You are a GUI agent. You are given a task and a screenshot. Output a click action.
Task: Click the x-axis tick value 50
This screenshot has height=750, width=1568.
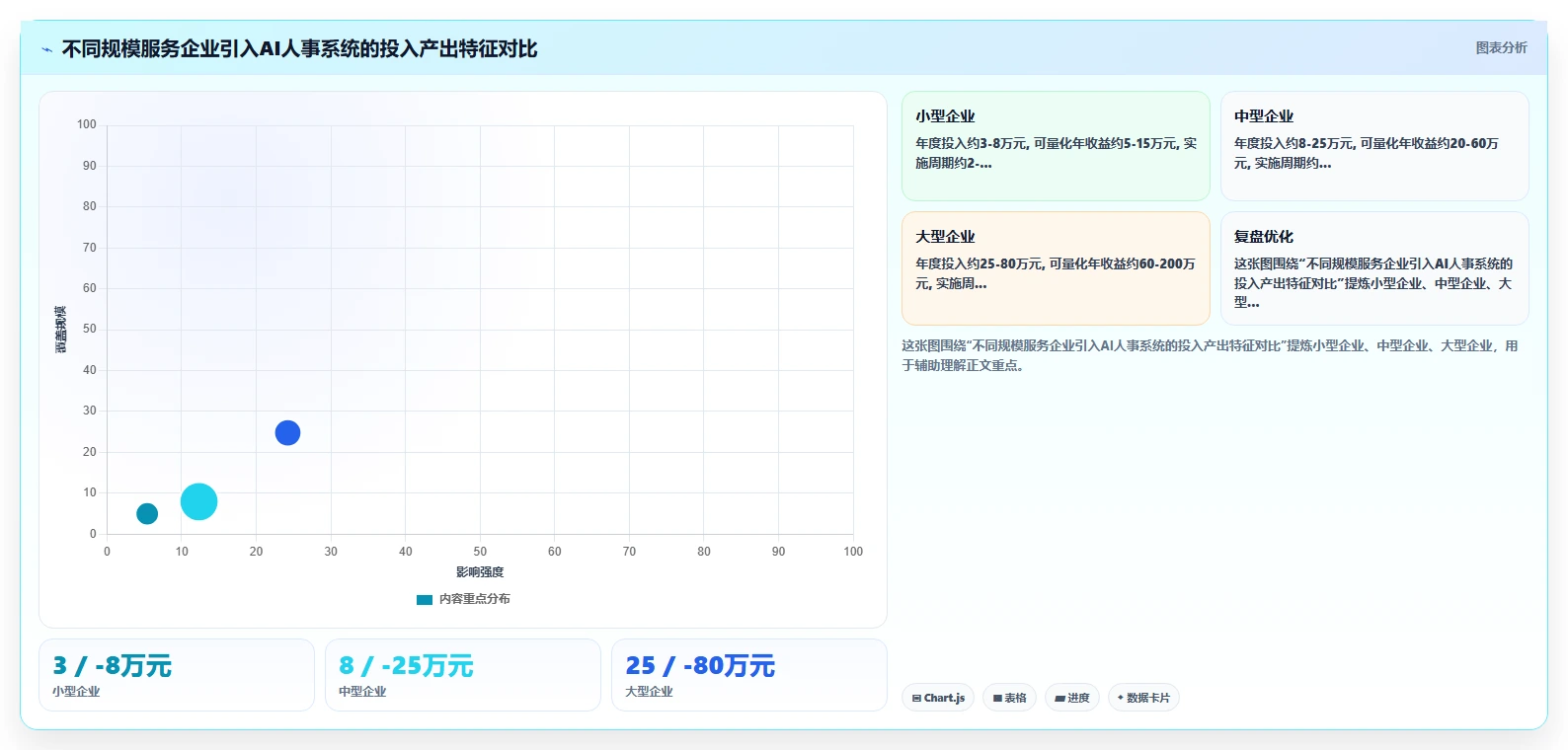[x=480, y=552]
